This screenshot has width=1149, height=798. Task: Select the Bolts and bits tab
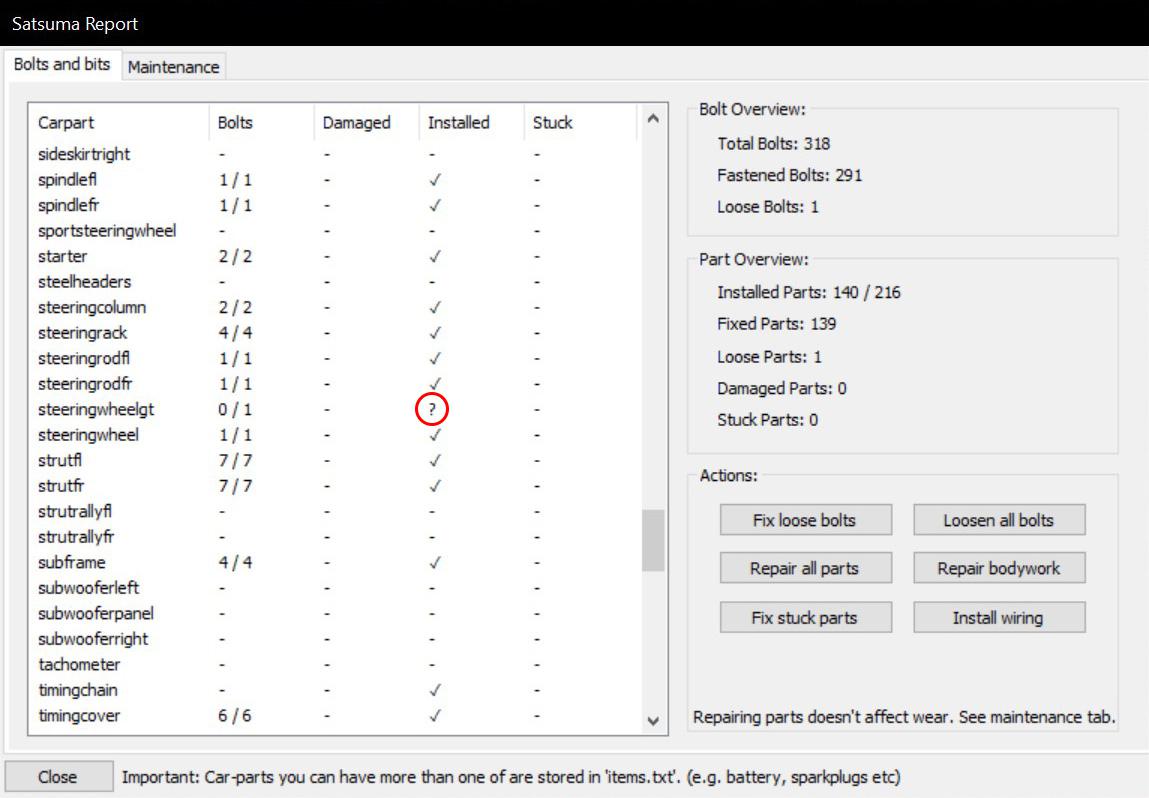click(62, 64)
